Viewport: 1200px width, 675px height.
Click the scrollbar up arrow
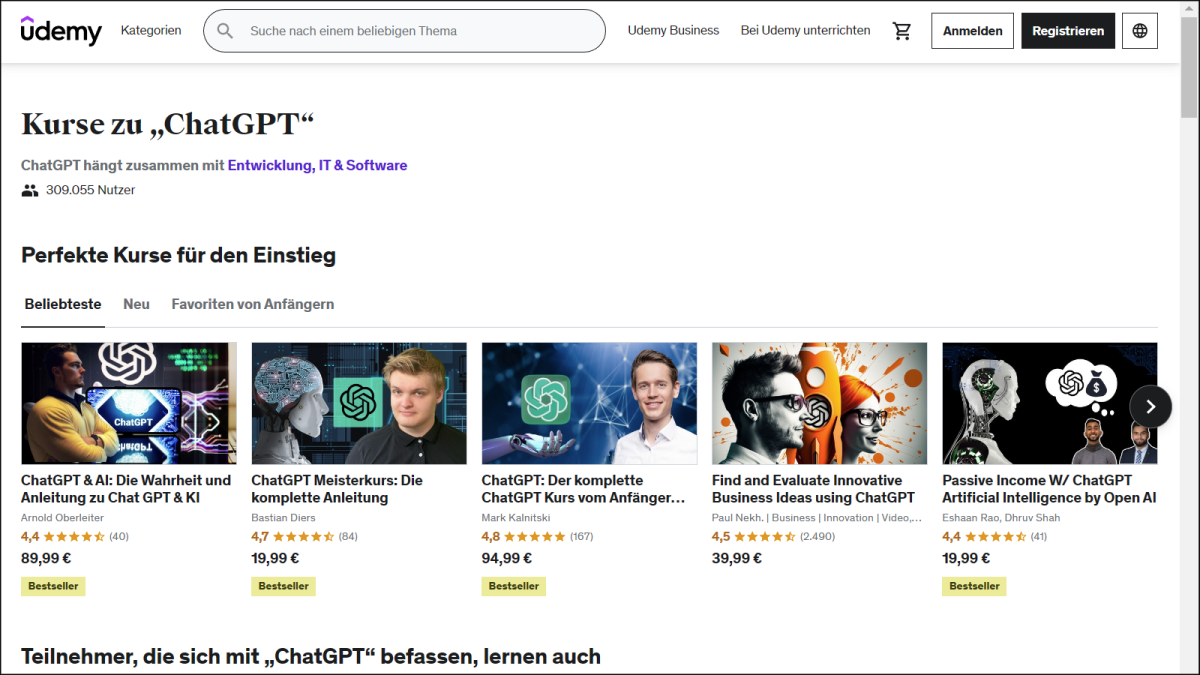[1189, 8]
